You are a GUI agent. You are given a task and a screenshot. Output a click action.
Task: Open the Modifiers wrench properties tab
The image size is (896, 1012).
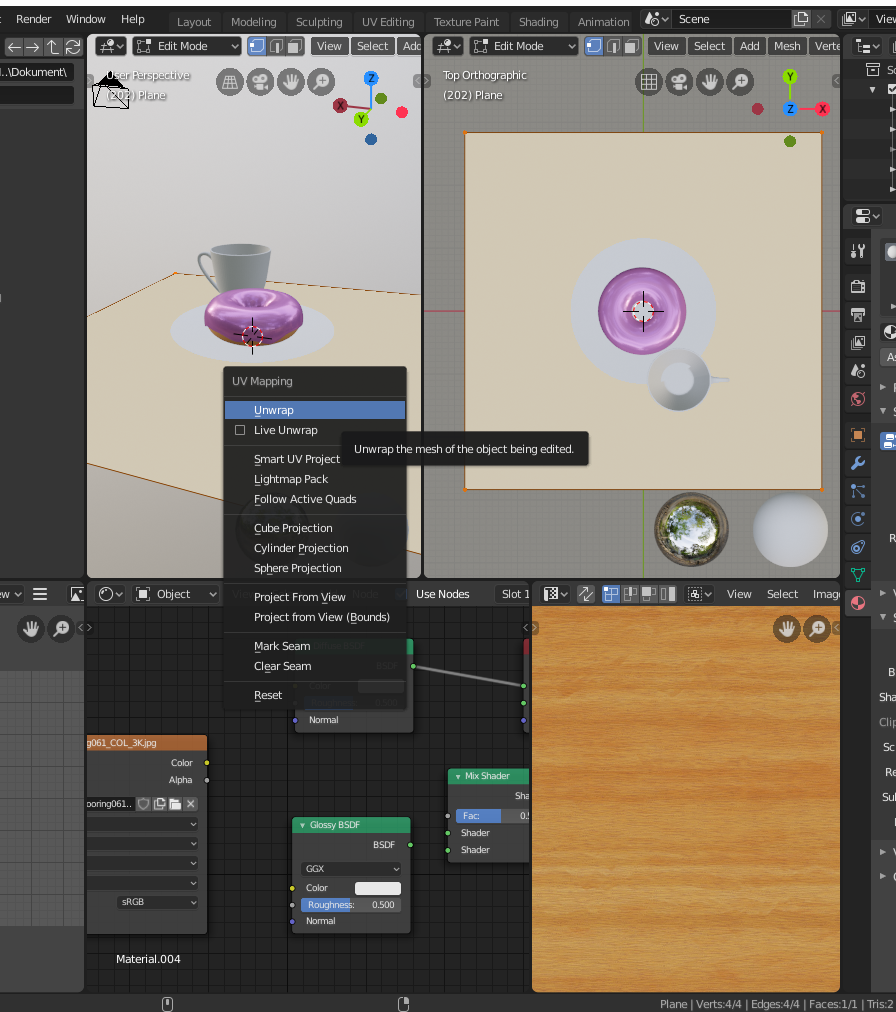coord(857,463)
